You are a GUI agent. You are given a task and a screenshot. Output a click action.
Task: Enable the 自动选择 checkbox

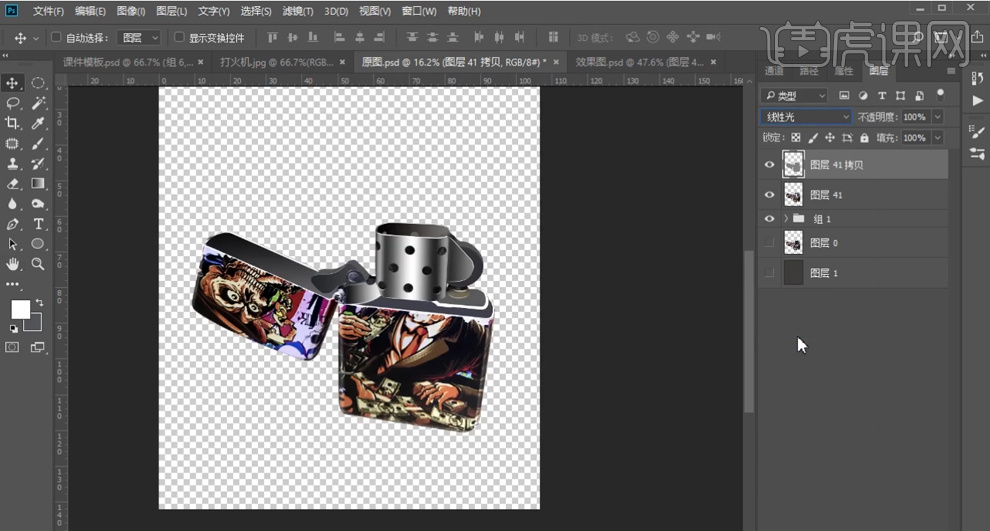coord(56,37)
